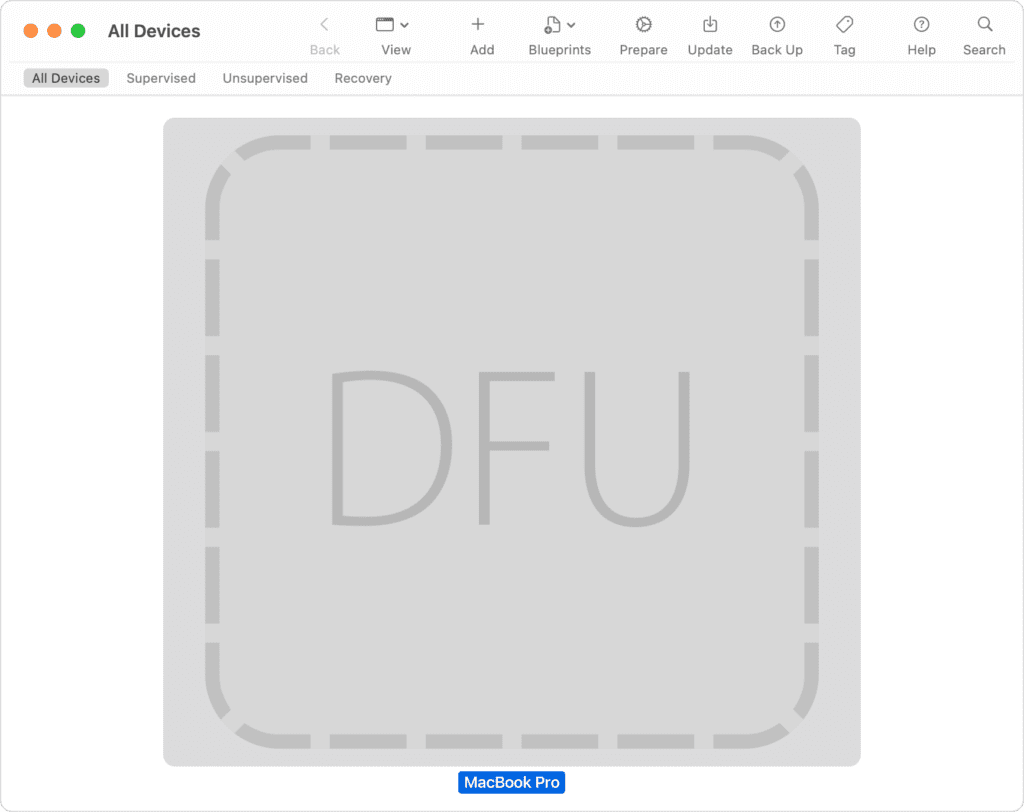Expand the View dropdown chevron
Screen dimensions: 1024x812
pyautogui.click(x=404, y=25)
